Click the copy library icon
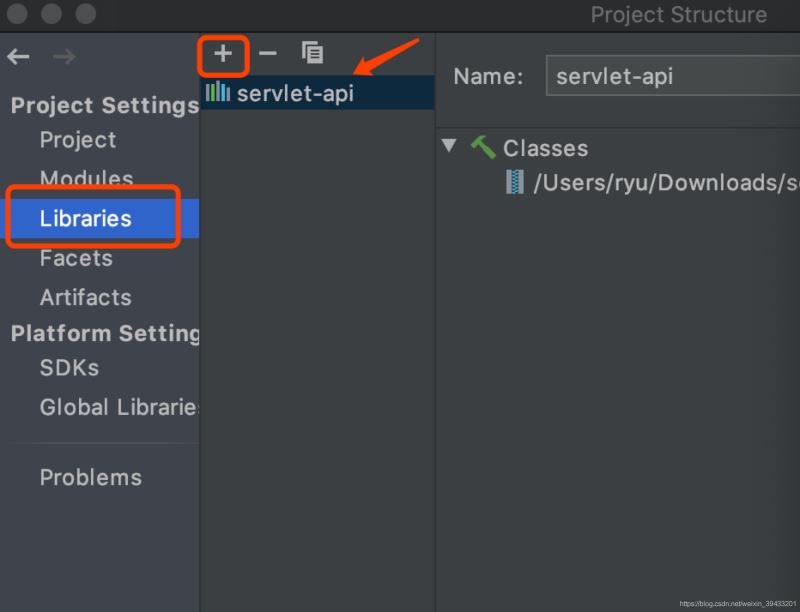This screenshot has height=612, width=800. (x=312, y=54)
